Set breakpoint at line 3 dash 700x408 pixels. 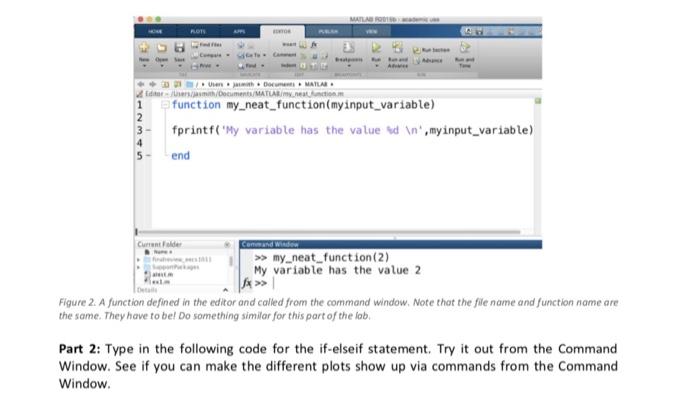149,130
